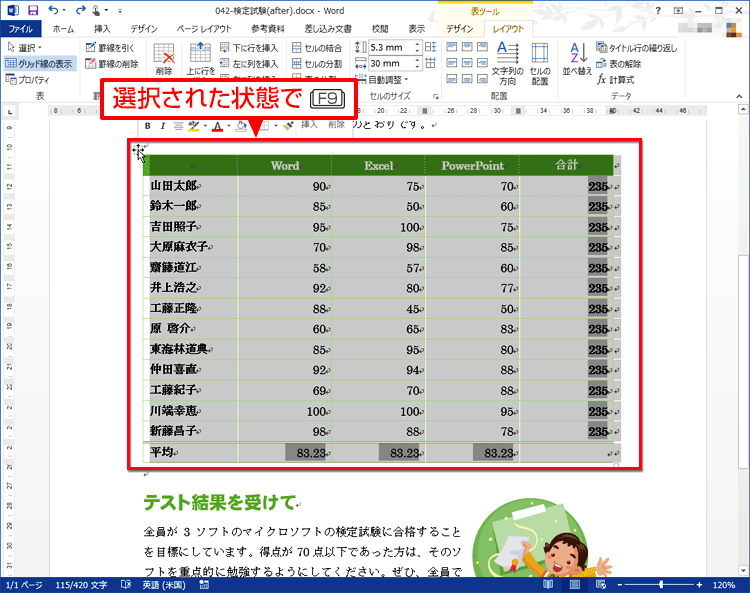The width and height of the screenshot is (750, 593).
Task: Switch to the 挿入 ribbon tab
Action: pyautogui.click(x=102, y=29)
